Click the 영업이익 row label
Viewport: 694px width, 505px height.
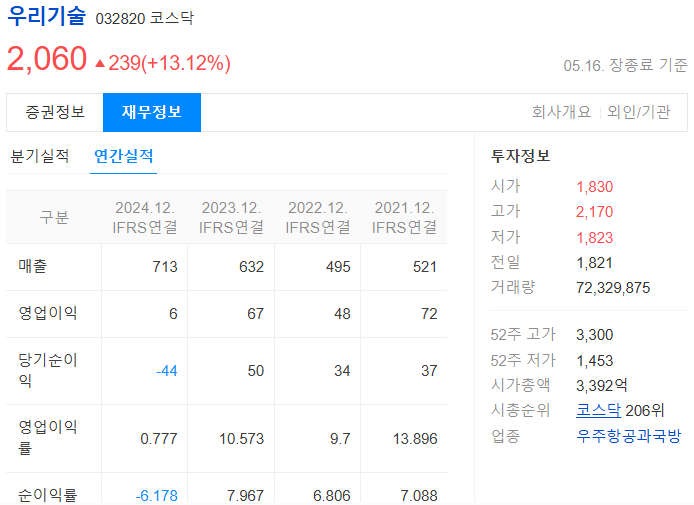point(48,313)
